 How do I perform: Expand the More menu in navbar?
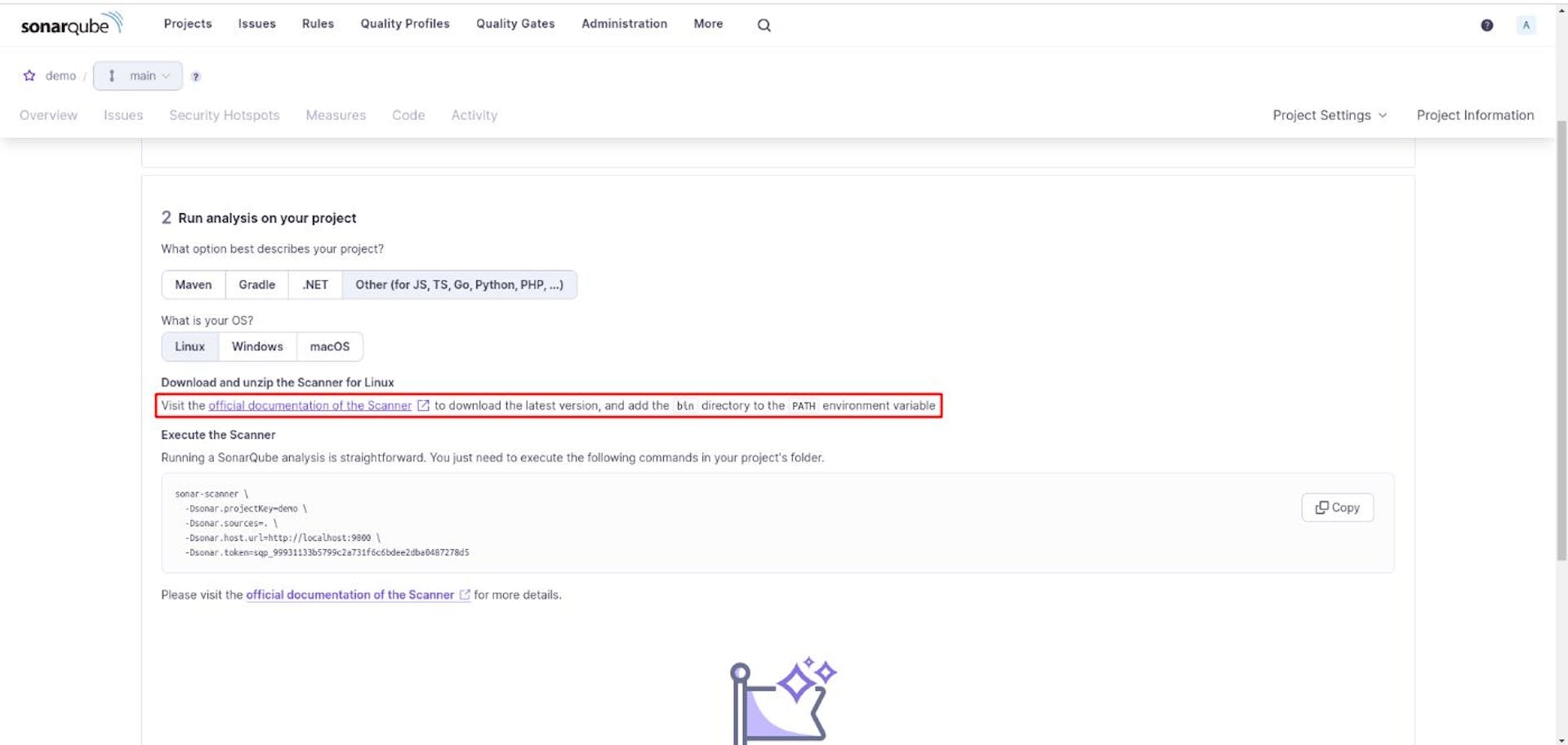(x=707, y=24)
